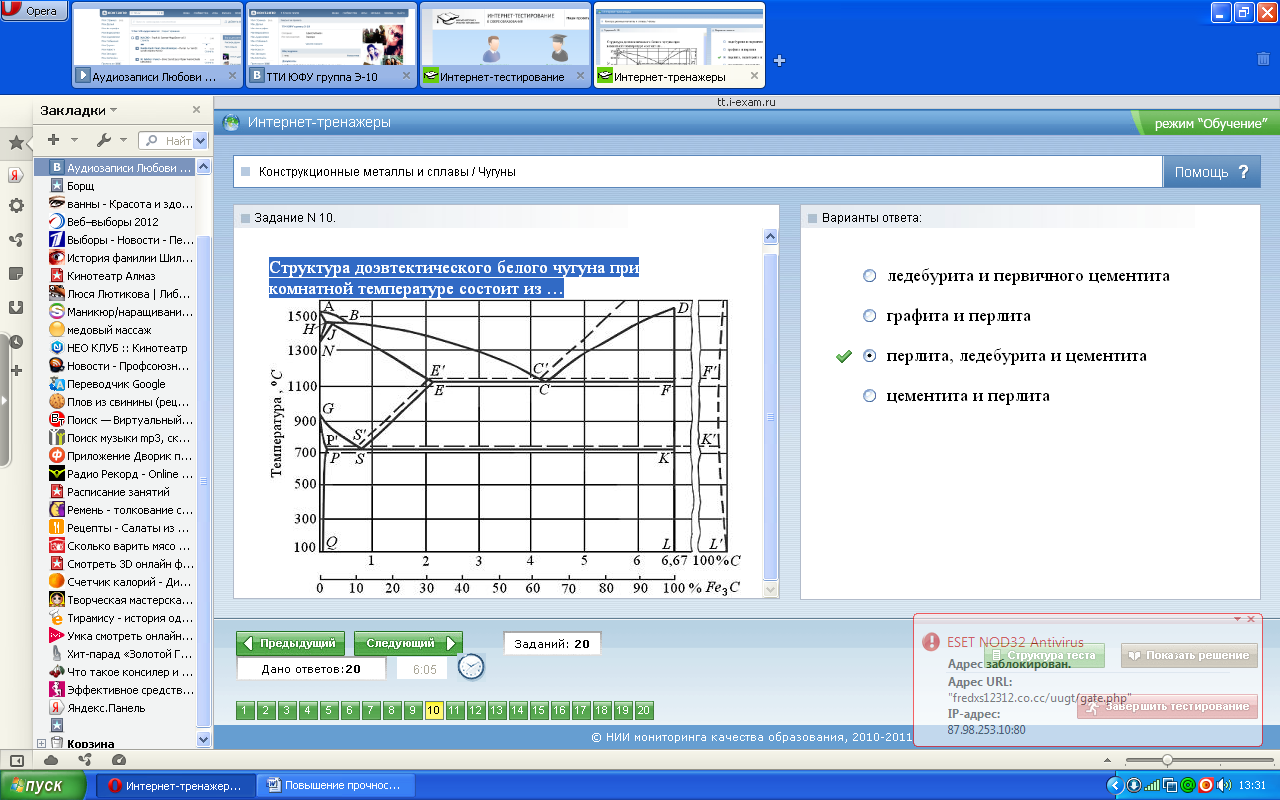Open the Opera main menu button
1280x800 pixels.
[35, 11]
